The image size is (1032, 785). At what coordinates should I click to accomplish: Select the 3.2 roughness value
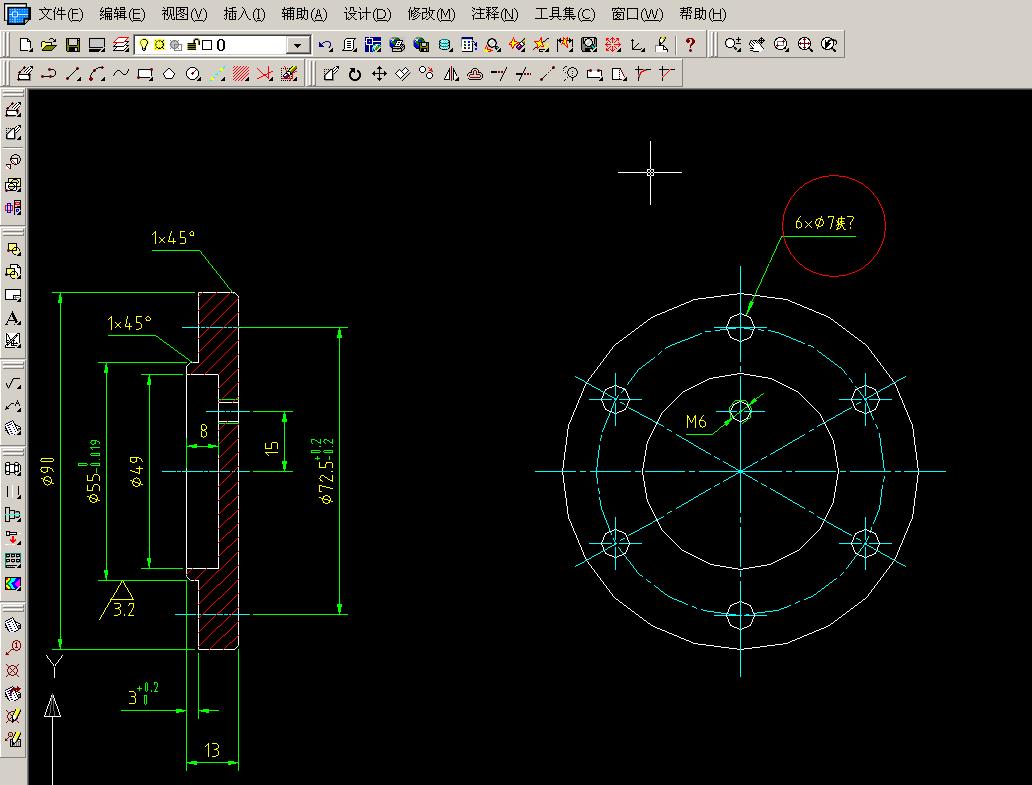pos(124,609)
